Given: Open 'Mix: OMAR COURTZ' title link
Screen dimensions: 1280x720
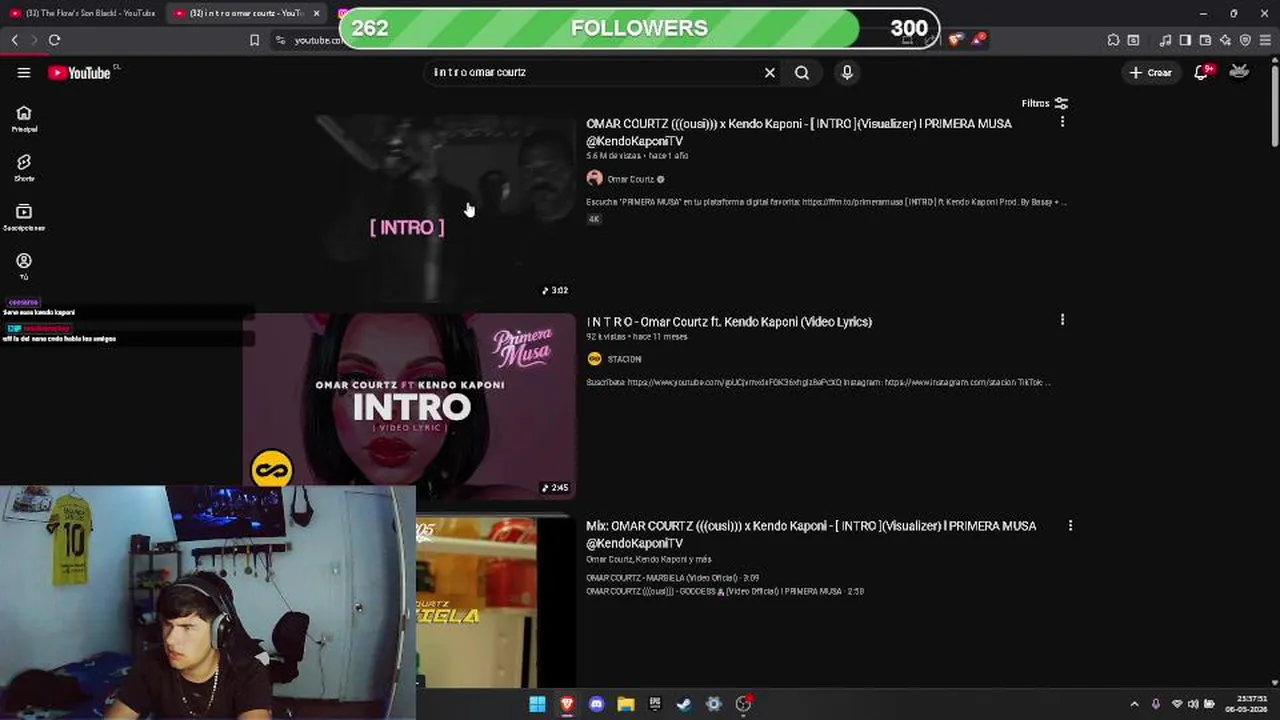Looking at the screenshot, I should tap(811, 534).
